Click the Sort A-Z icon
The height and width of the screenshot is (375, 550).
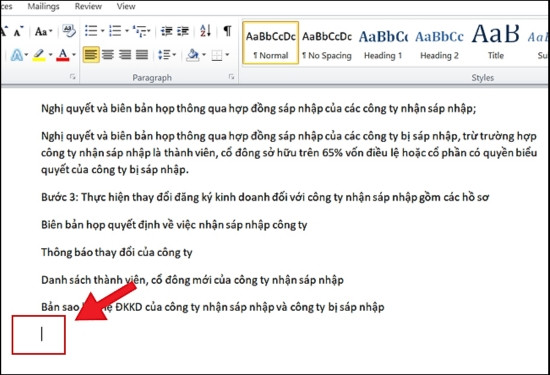pos(205,31)
